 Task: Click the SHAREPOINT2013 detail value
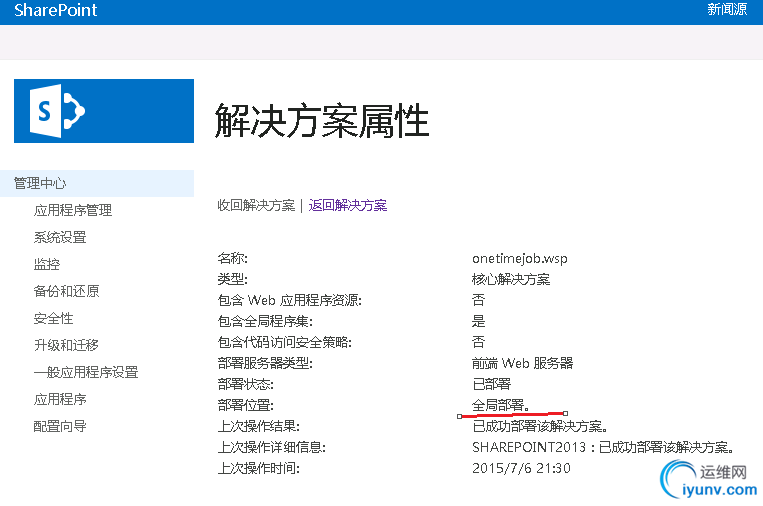click(603, 447)
